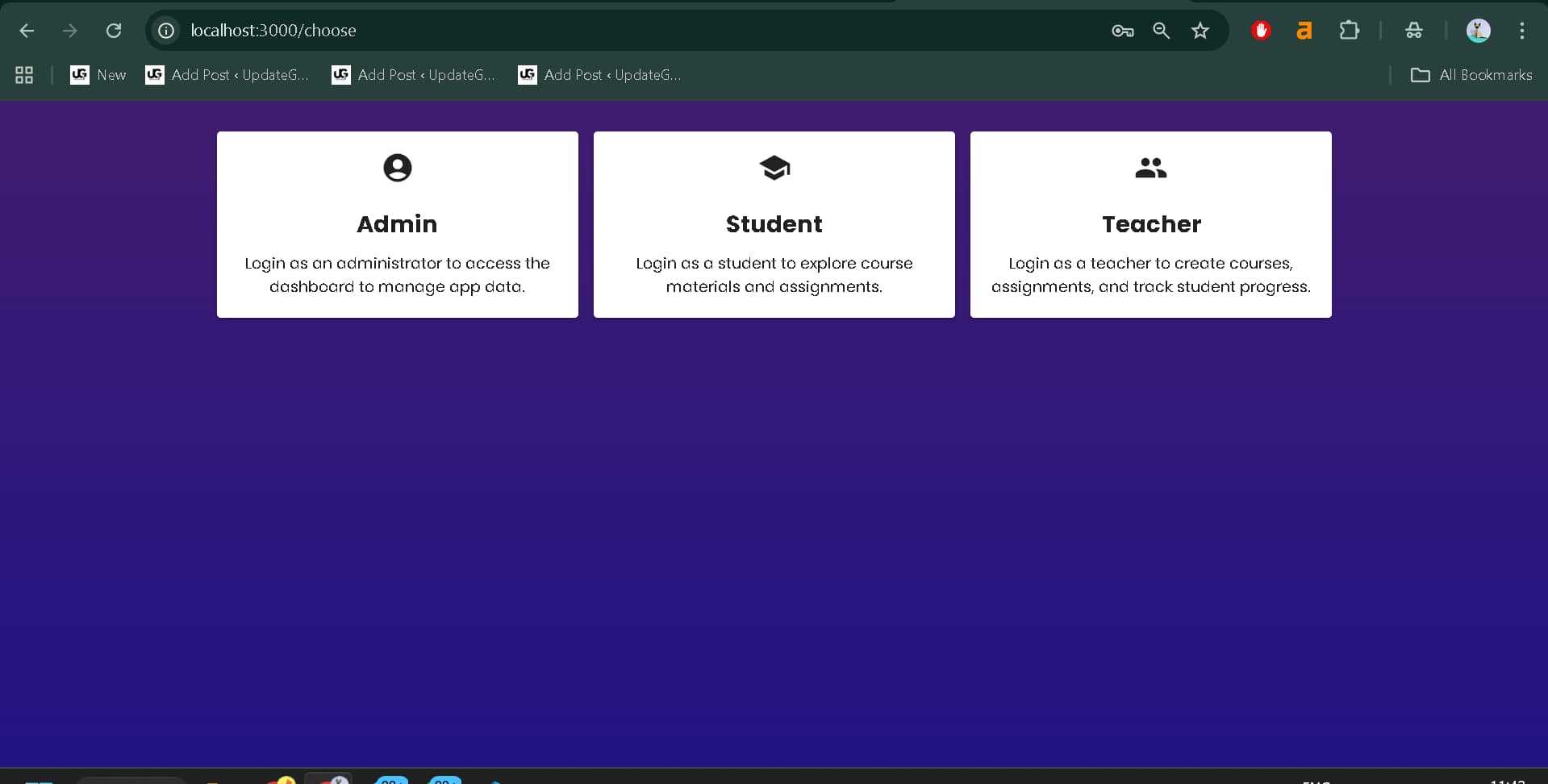
Task: Click the bookmarks apps grid icon
Action: 23,74
